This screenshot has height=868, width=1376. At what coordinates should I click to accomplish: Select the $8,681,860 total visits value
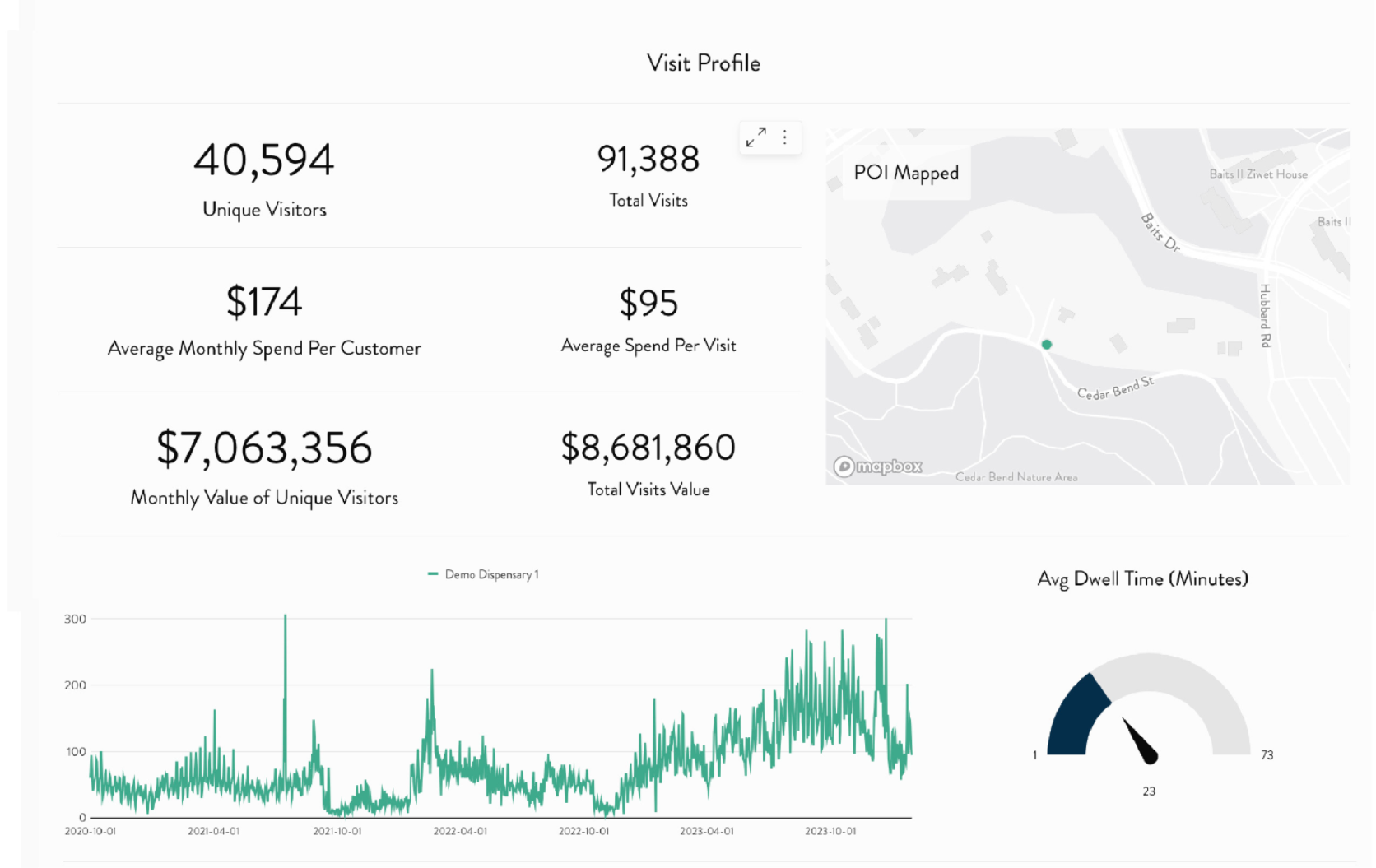(648, 448)
